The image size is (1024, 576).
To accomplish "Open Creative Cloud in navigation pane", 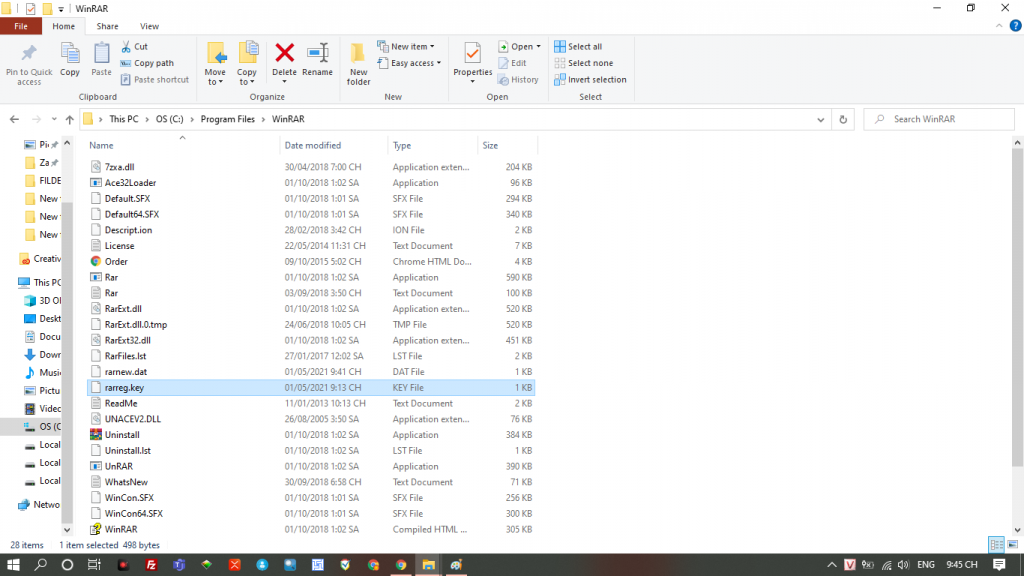I will [39, 259].
